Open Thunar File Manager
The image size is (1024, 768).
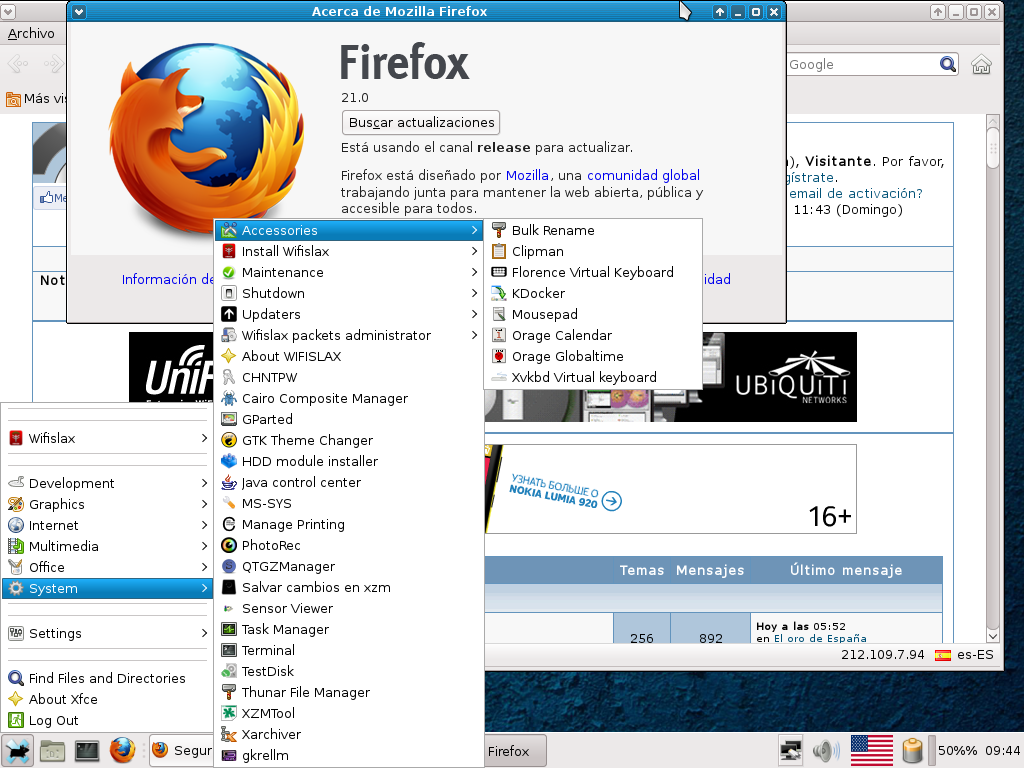349,692
